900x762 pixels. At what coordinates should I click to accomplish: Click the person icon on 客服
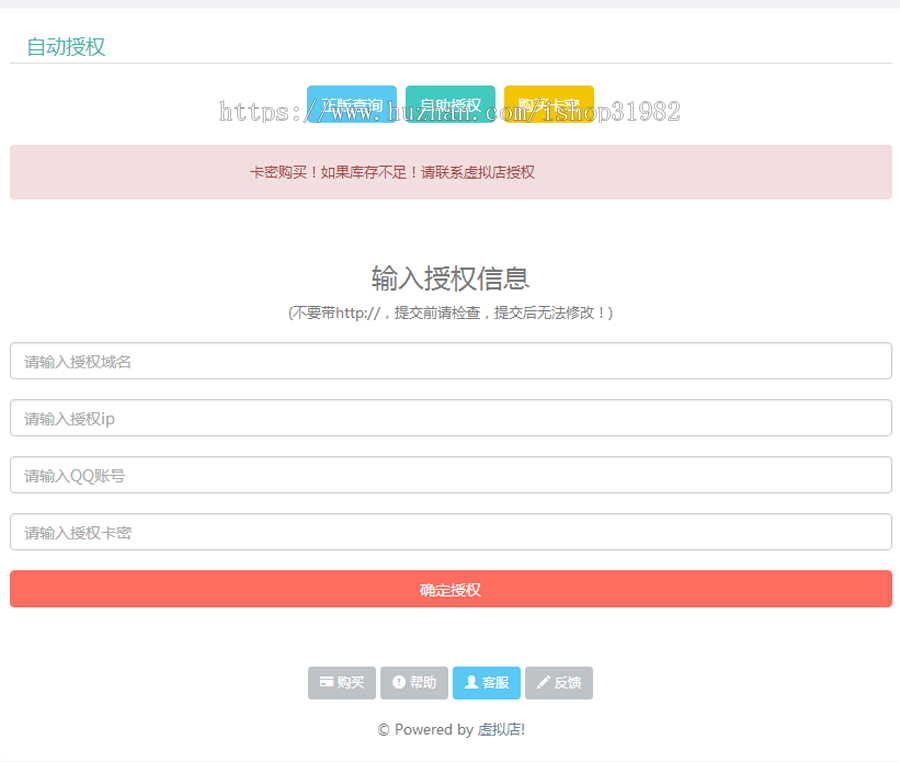coord(471,682)
